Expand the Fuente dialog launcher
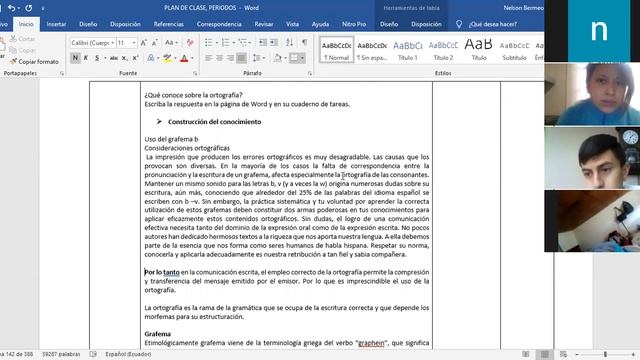The image size is (640, 360). click(x=195, y=73)
